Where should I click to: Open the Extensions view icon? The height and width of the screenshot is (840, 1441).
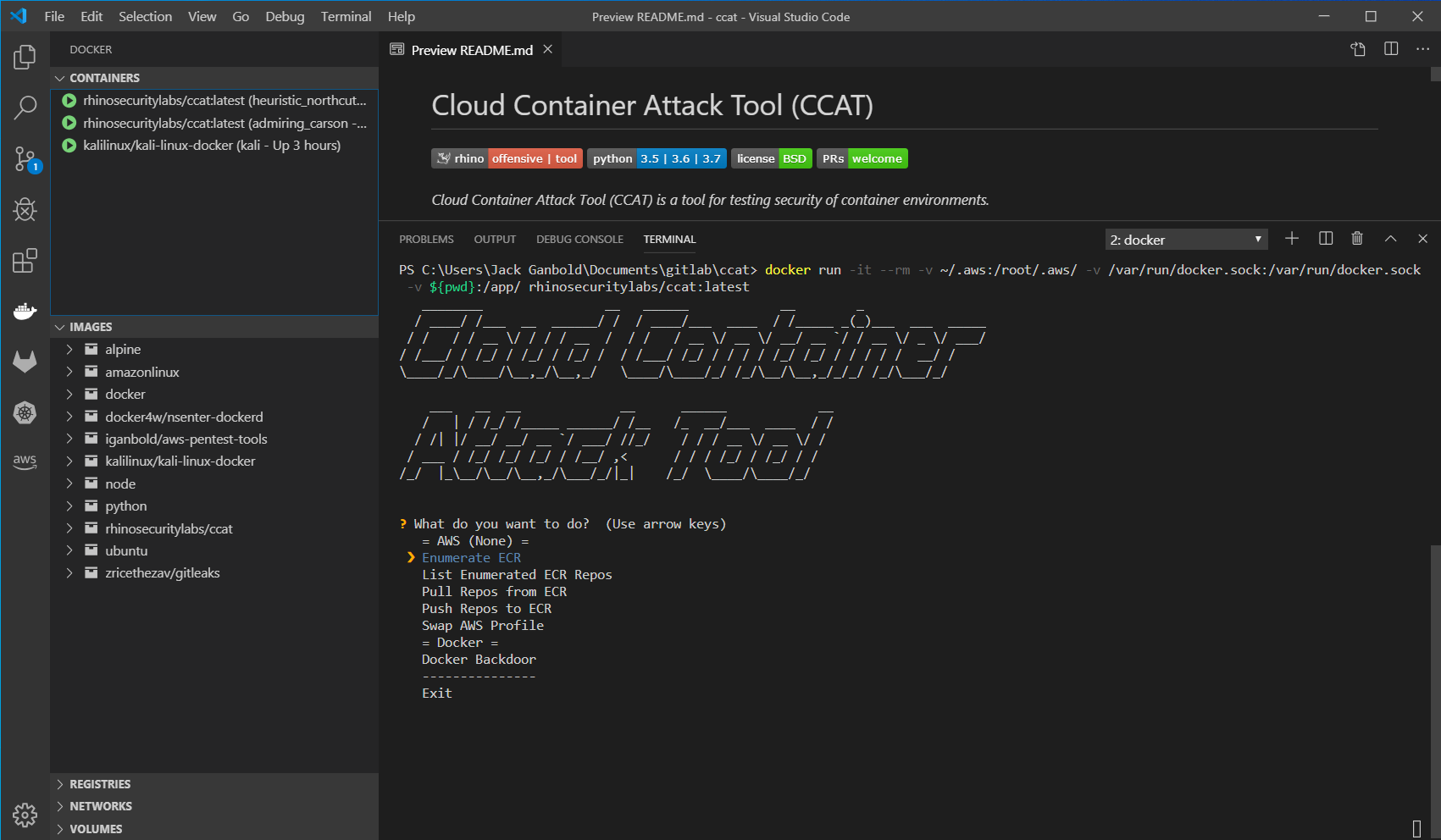click(x=25, y=260)
